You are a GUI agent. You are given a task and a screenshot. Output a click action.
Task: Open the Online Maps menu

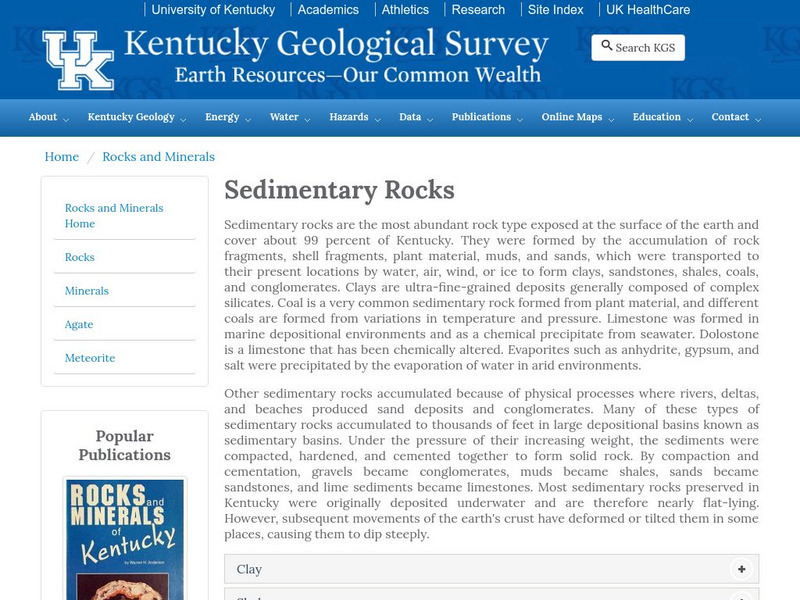tap(577, 117)
